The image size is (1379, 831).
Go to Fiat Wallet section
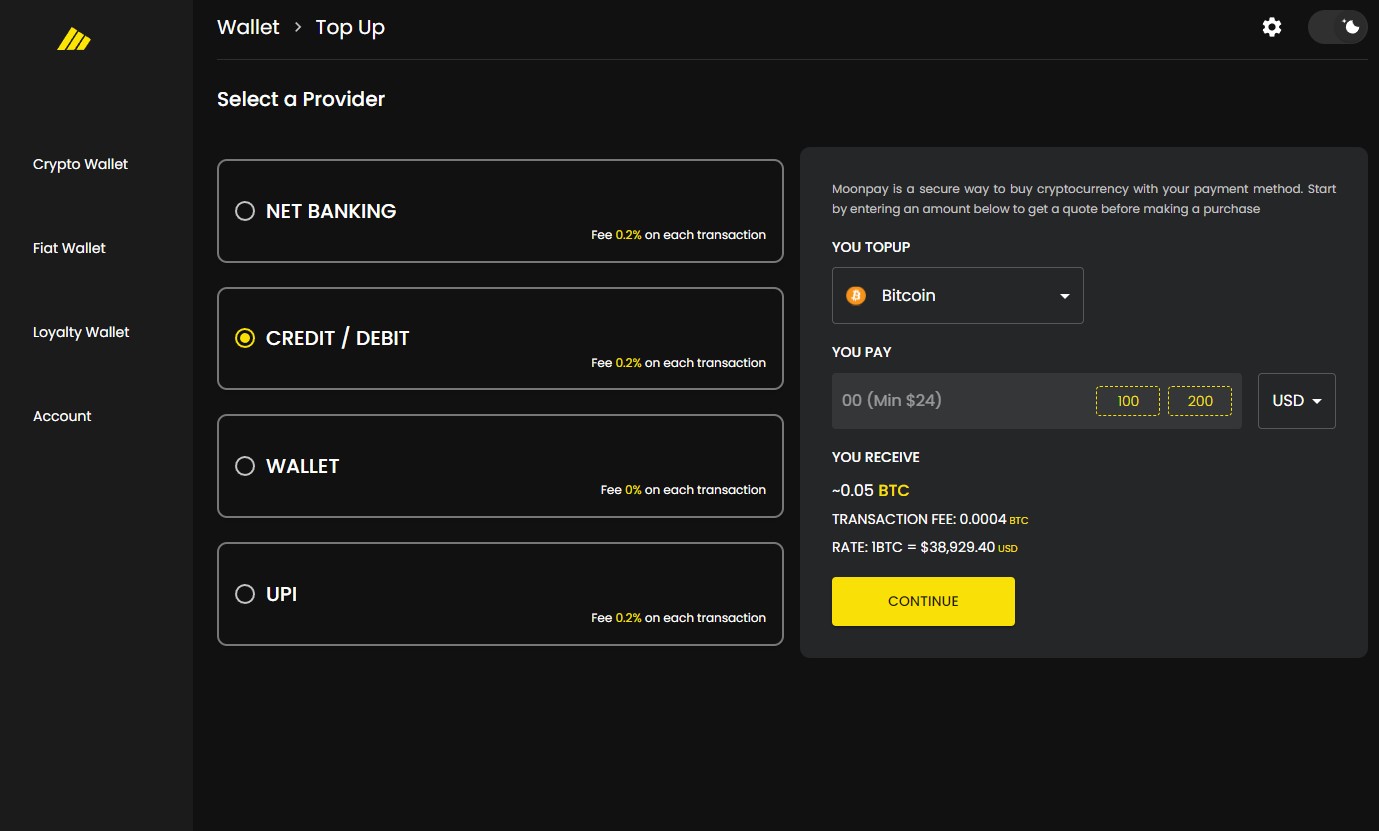tap(69, 248)
